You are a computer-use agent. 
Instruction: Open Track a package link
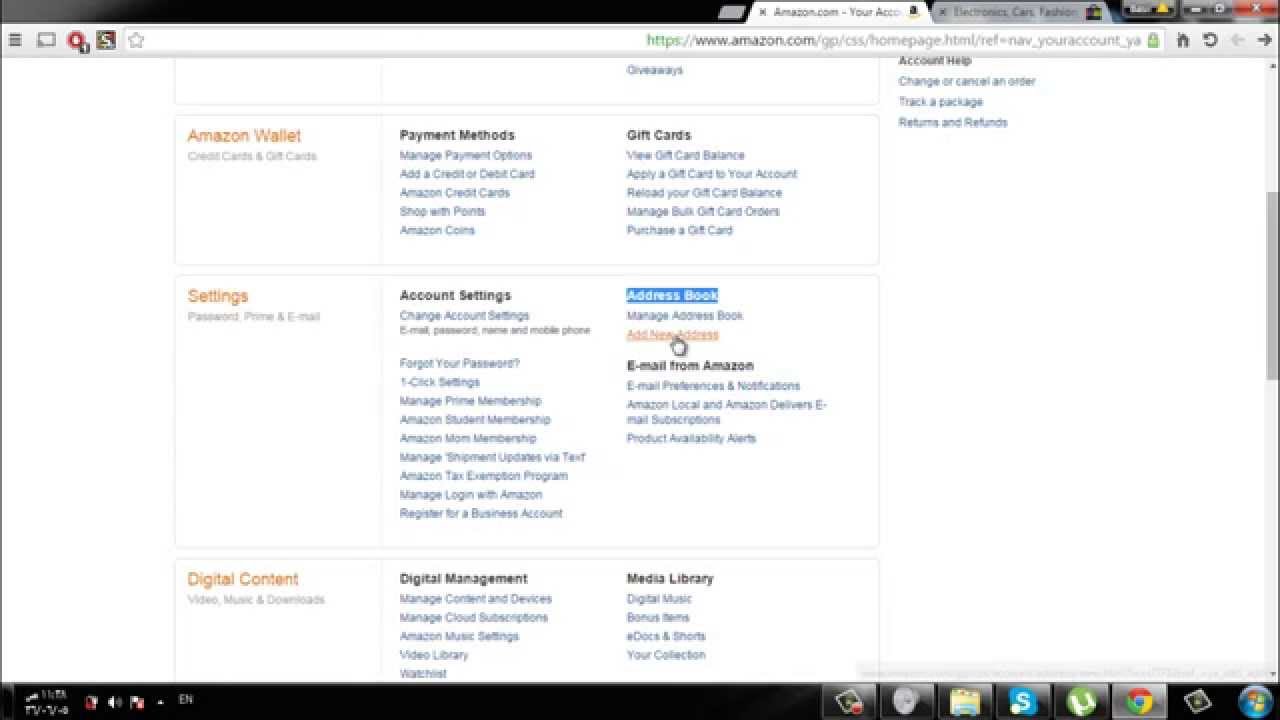(x=941, y=102)
